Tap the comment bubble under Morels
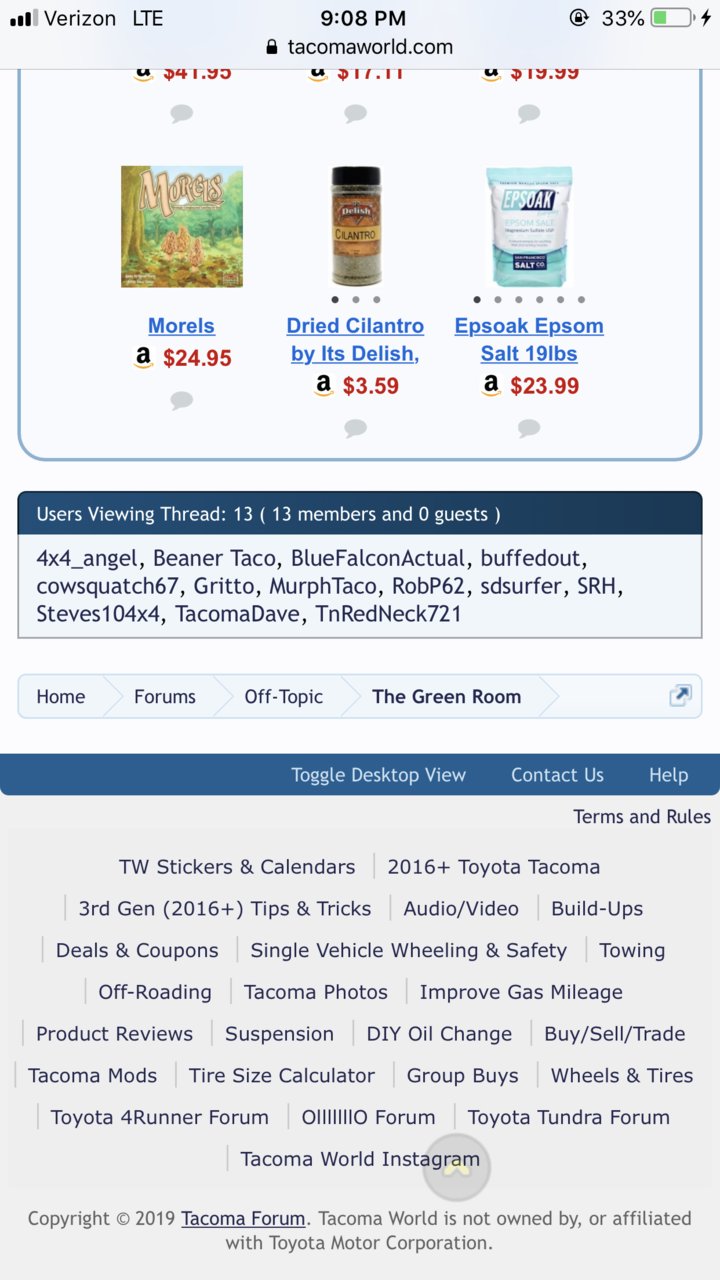The image size is (720, 1280). 181,401
